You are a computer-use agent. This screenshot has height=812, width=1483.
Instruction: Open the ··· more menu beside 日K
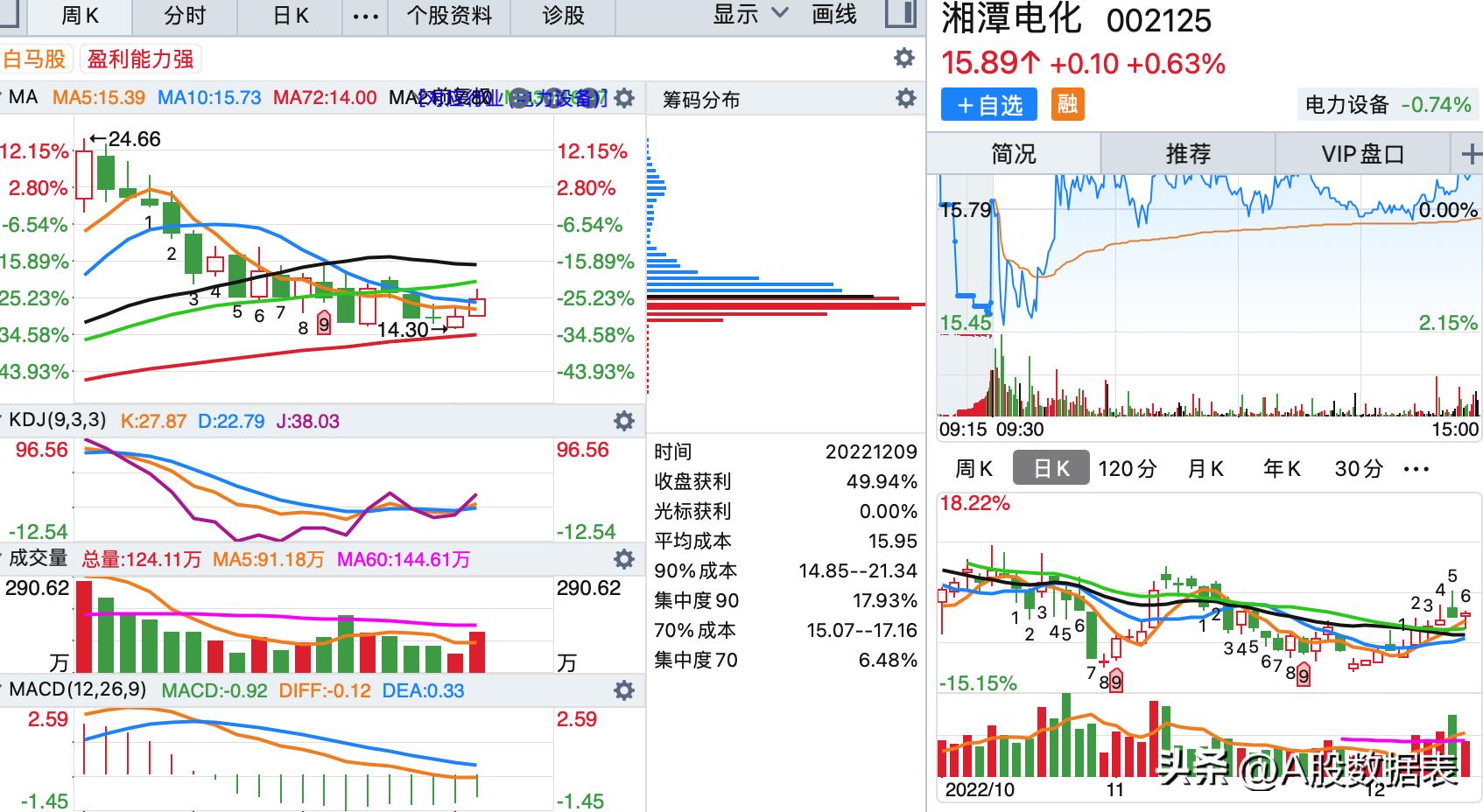[364, 14]
